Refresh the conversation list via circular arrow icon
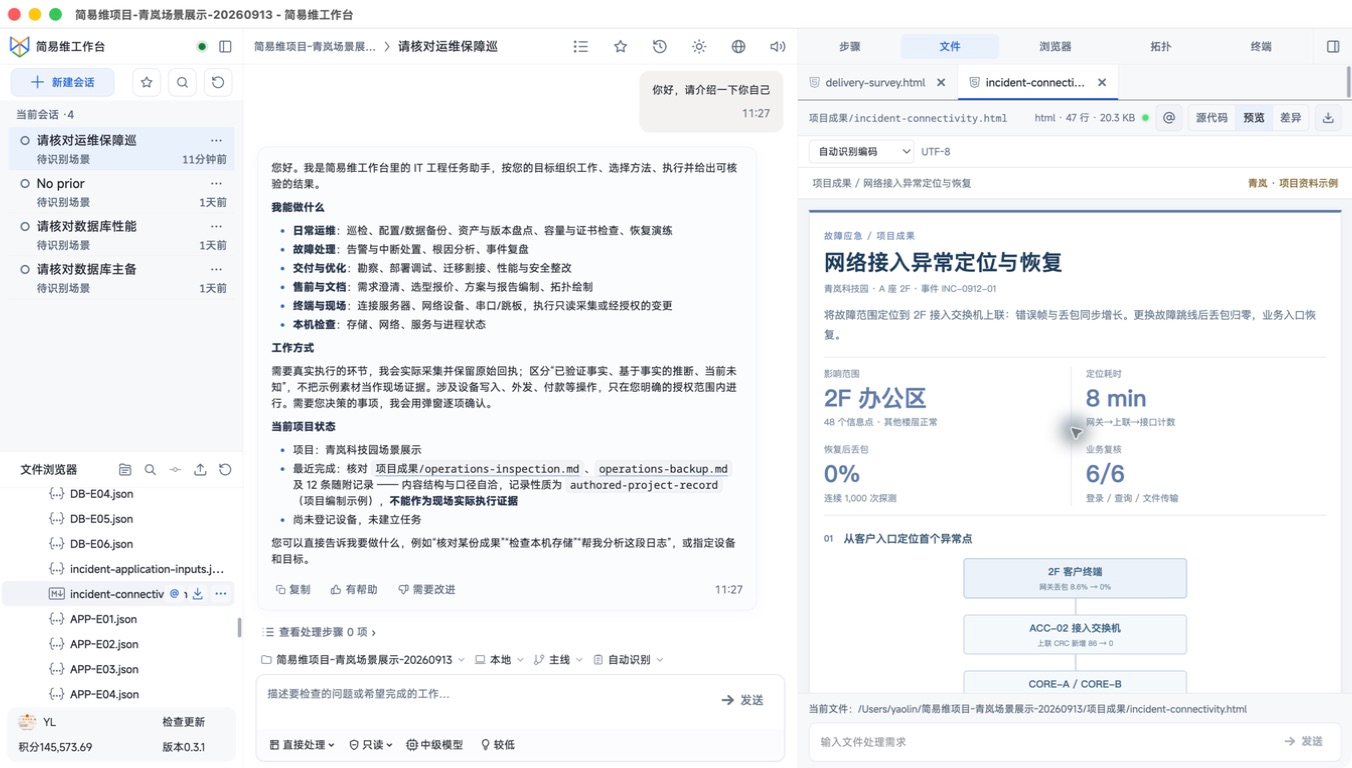The width and height of the screenshot is (1352, 768). coord(218,82)
